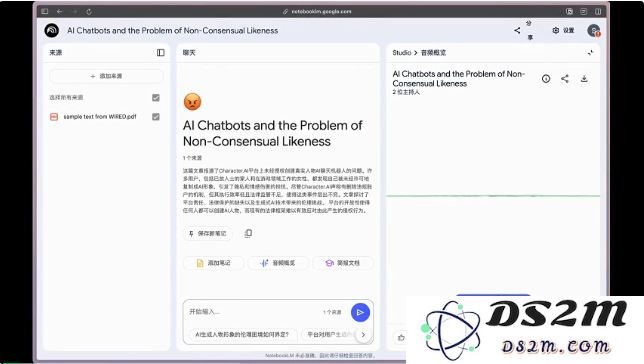644x364 pixels.
Task: Select the first suggested question chip
Action: 242,334
